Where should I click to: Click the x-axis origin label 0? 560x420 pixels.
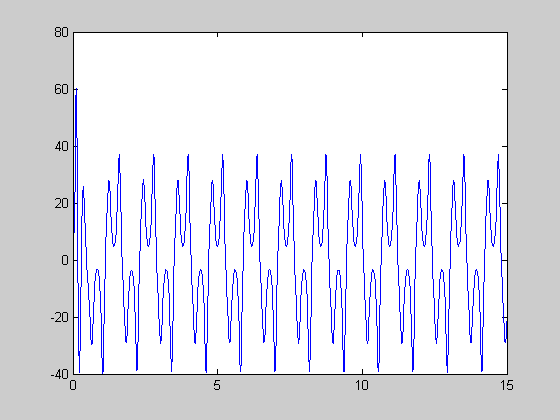[73, 385]
